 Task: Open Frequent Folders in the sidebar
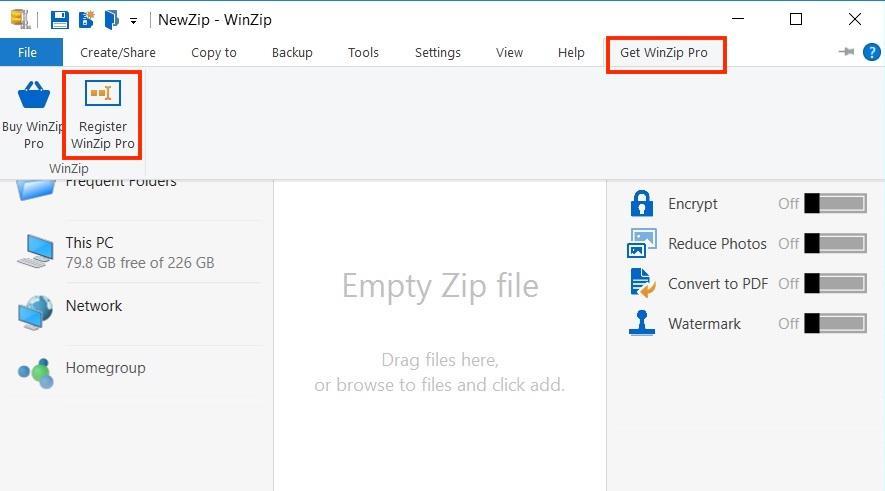click(x=121, y=182)
